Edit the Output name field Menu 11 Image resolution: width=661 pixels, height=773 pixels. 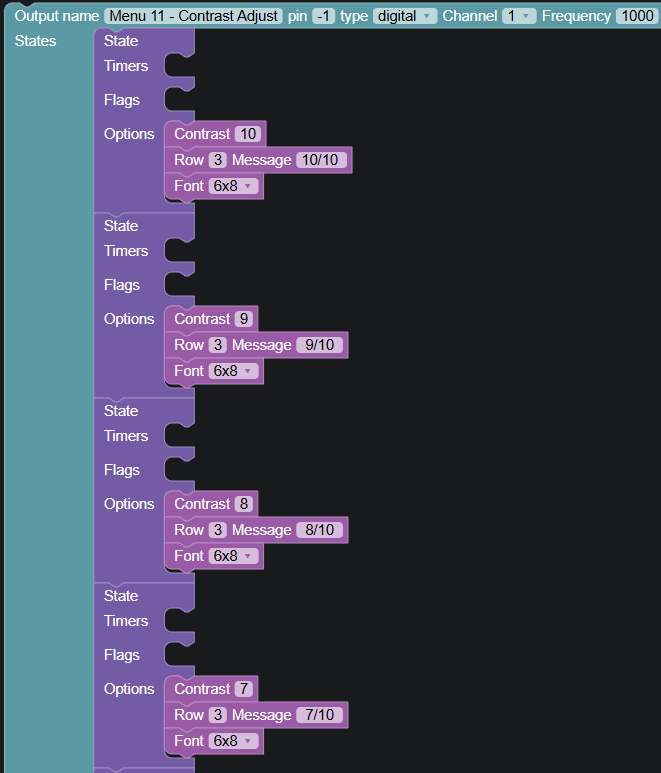[193, 16]
